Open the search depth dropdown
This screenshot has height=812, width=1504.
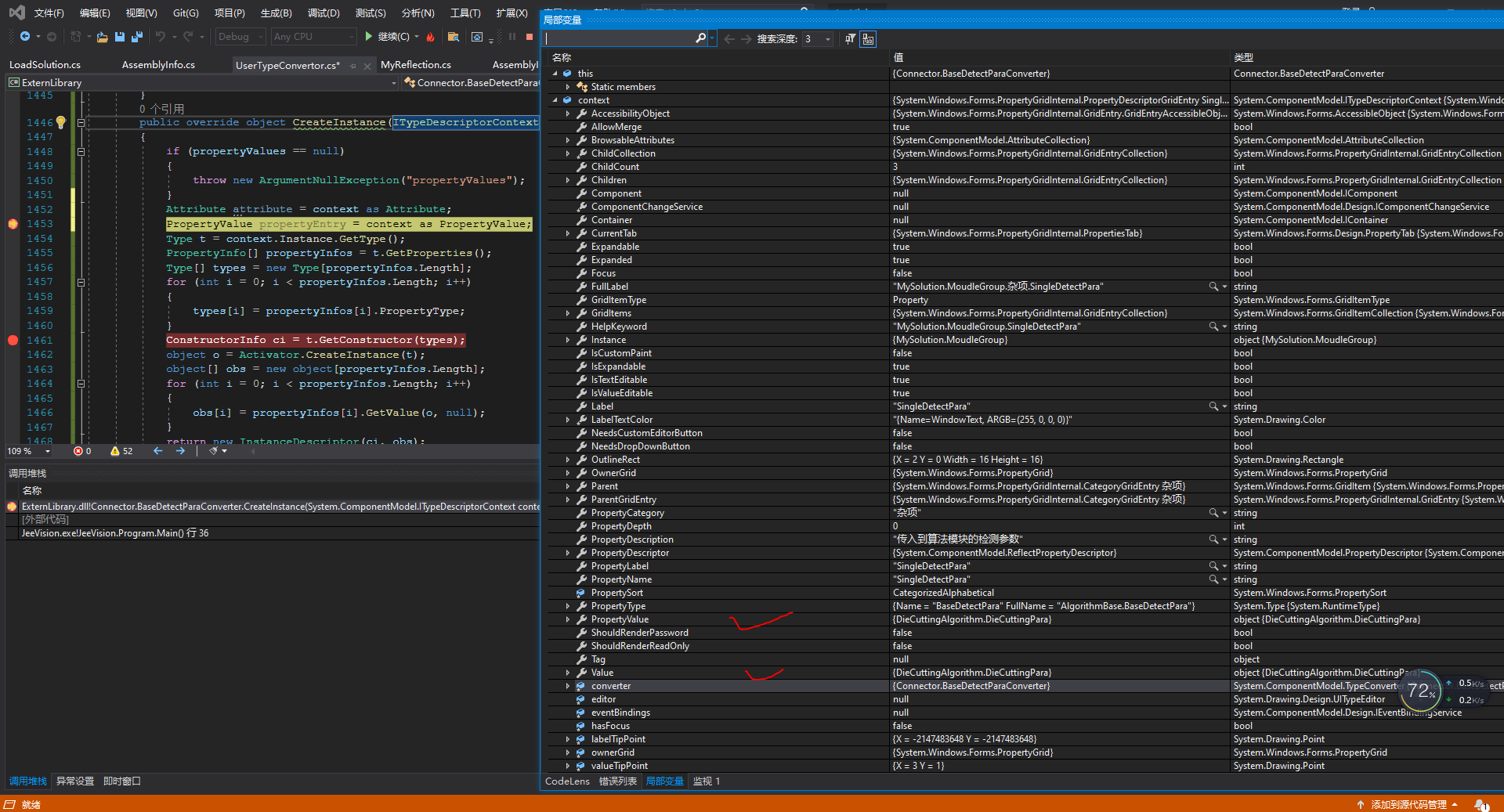pyautogui.click(x=828, y=39)
